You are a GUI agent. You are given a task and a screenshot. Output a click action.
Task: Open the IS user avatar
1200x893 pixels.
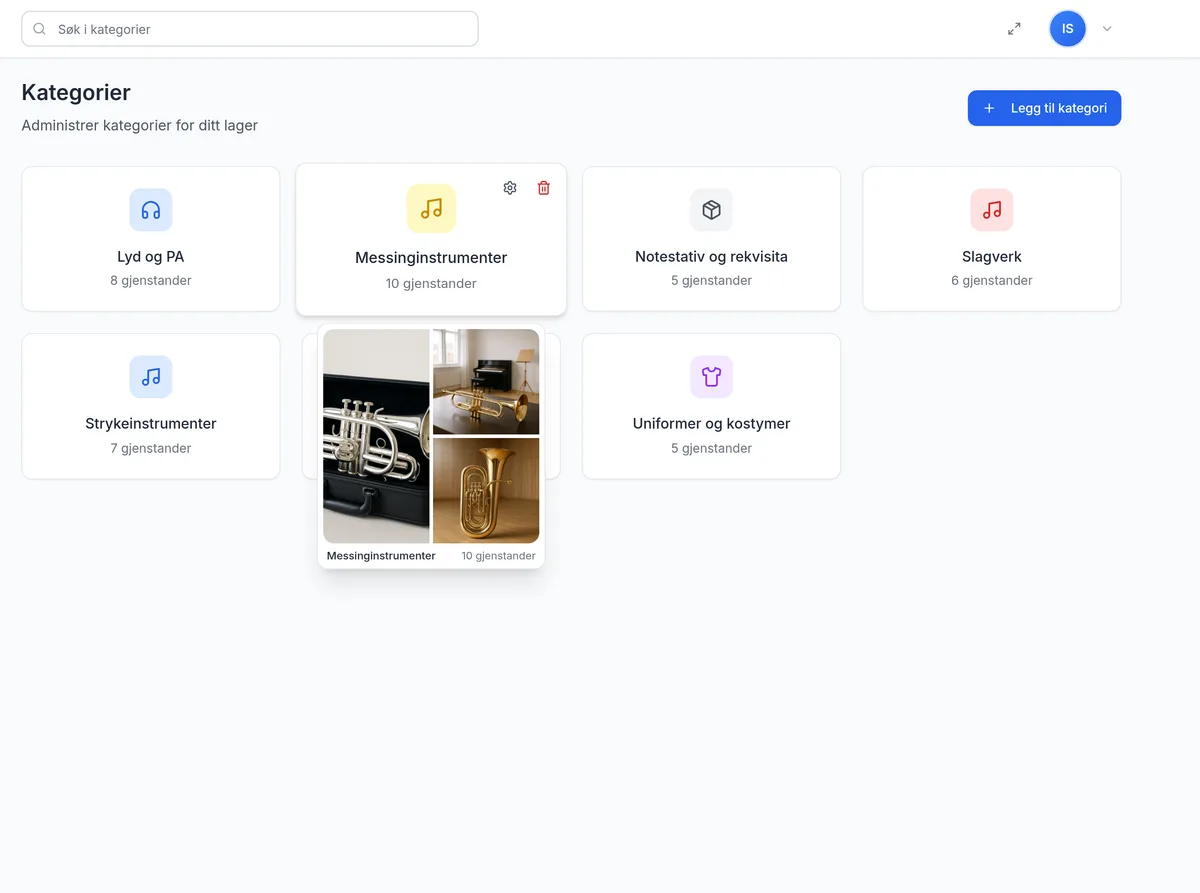click(x=1067, y=29)
